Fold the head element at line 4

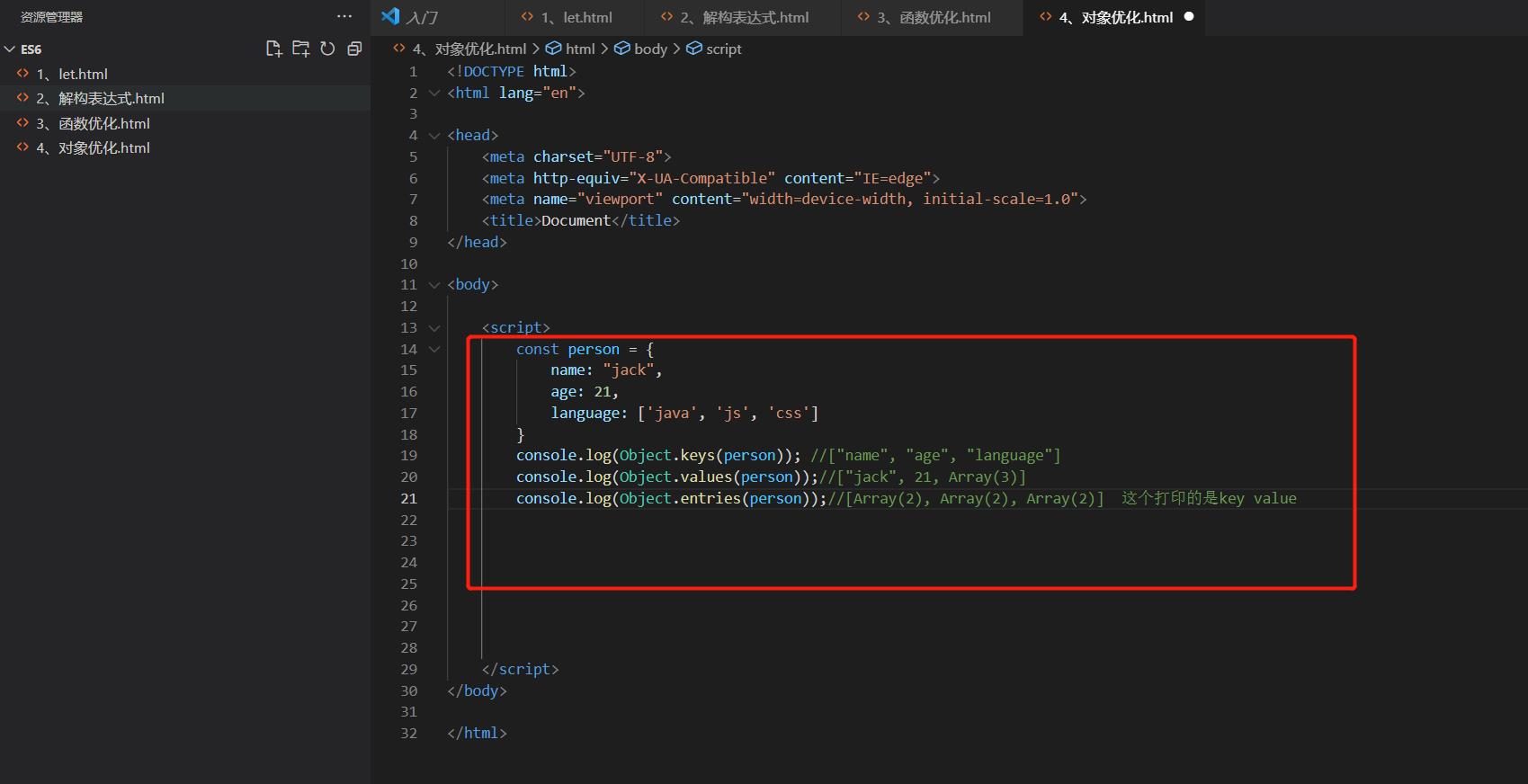pos(434,135)
